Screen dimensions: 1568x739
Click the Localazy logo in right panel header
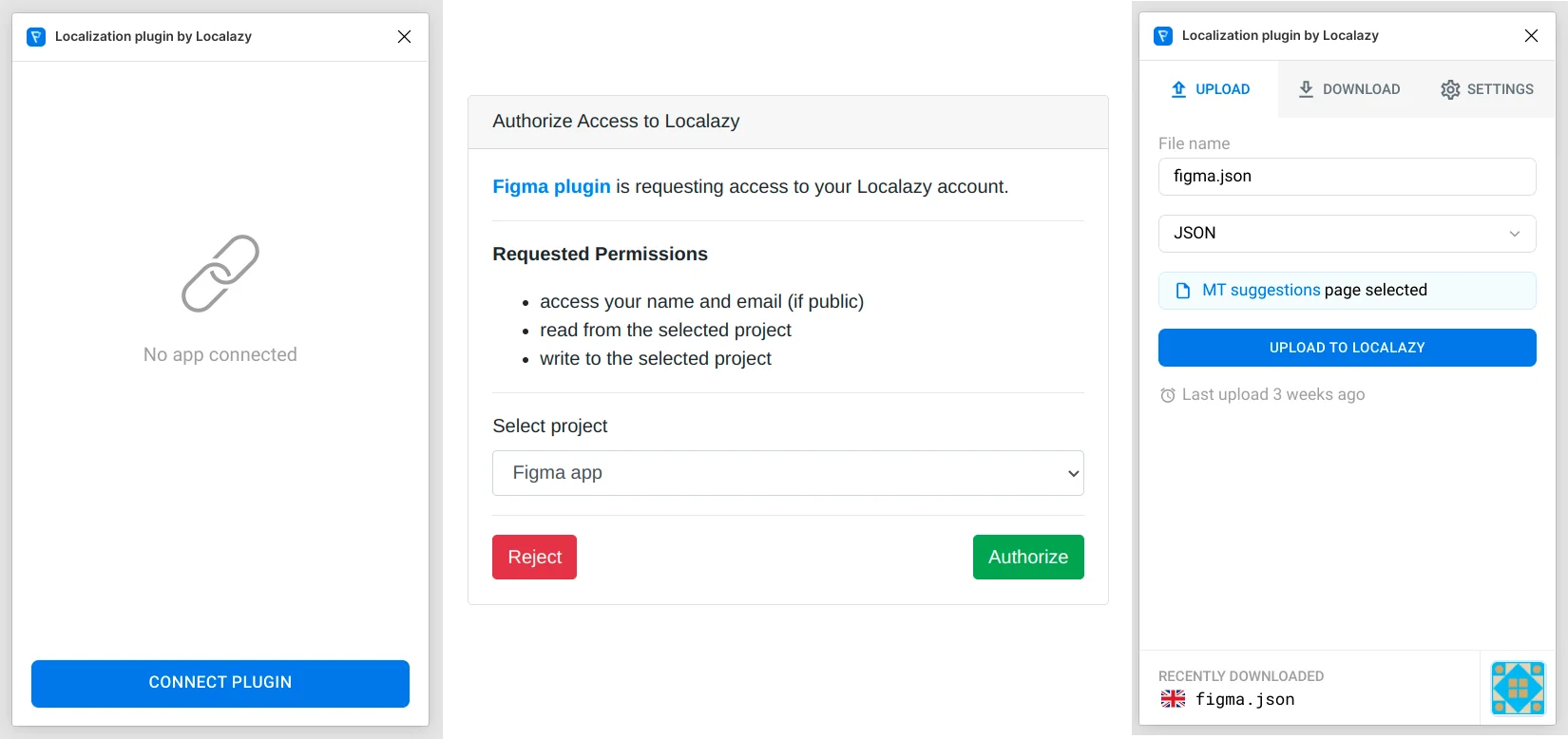tap(1163, 36)
